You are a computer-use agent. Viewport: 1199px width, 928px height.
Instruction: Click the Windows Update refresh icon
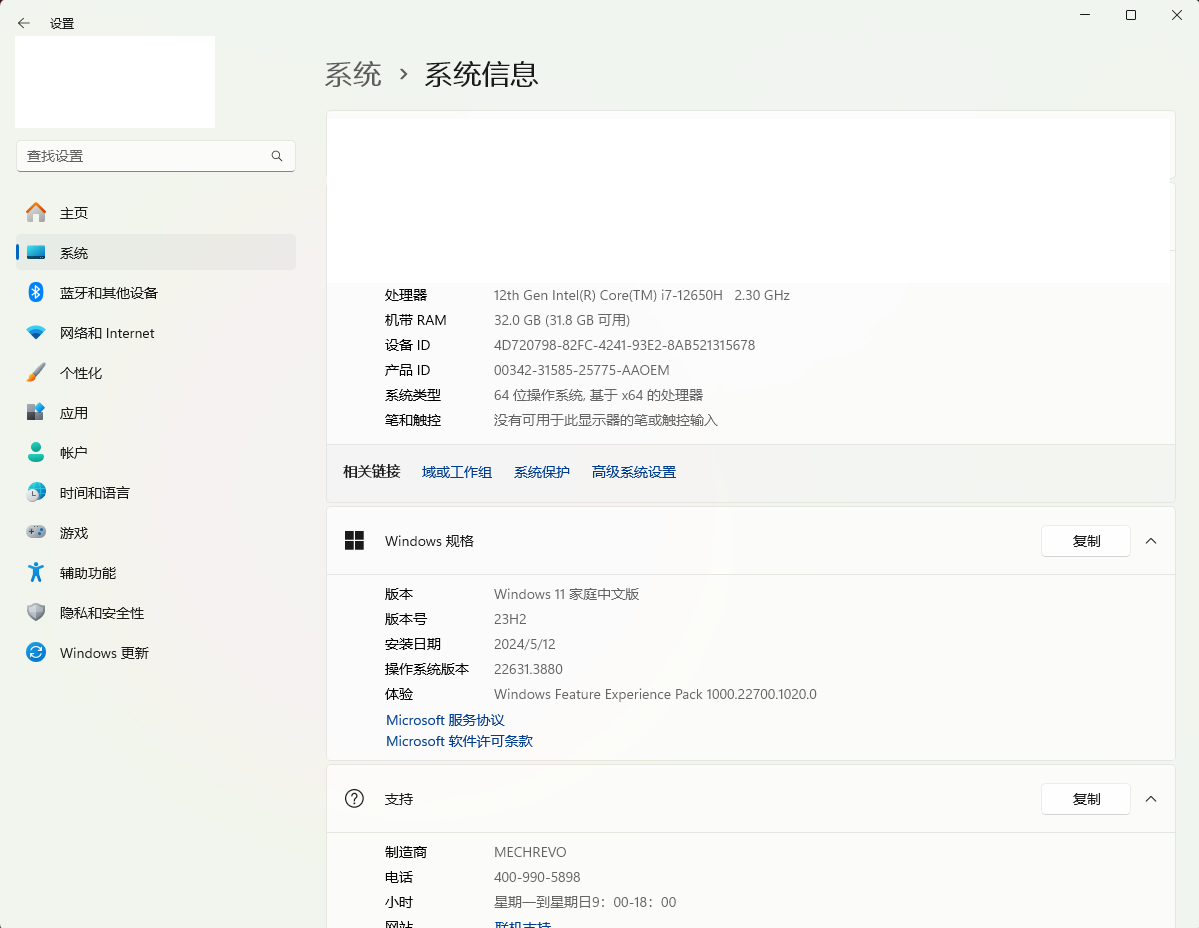coord(36,652)
